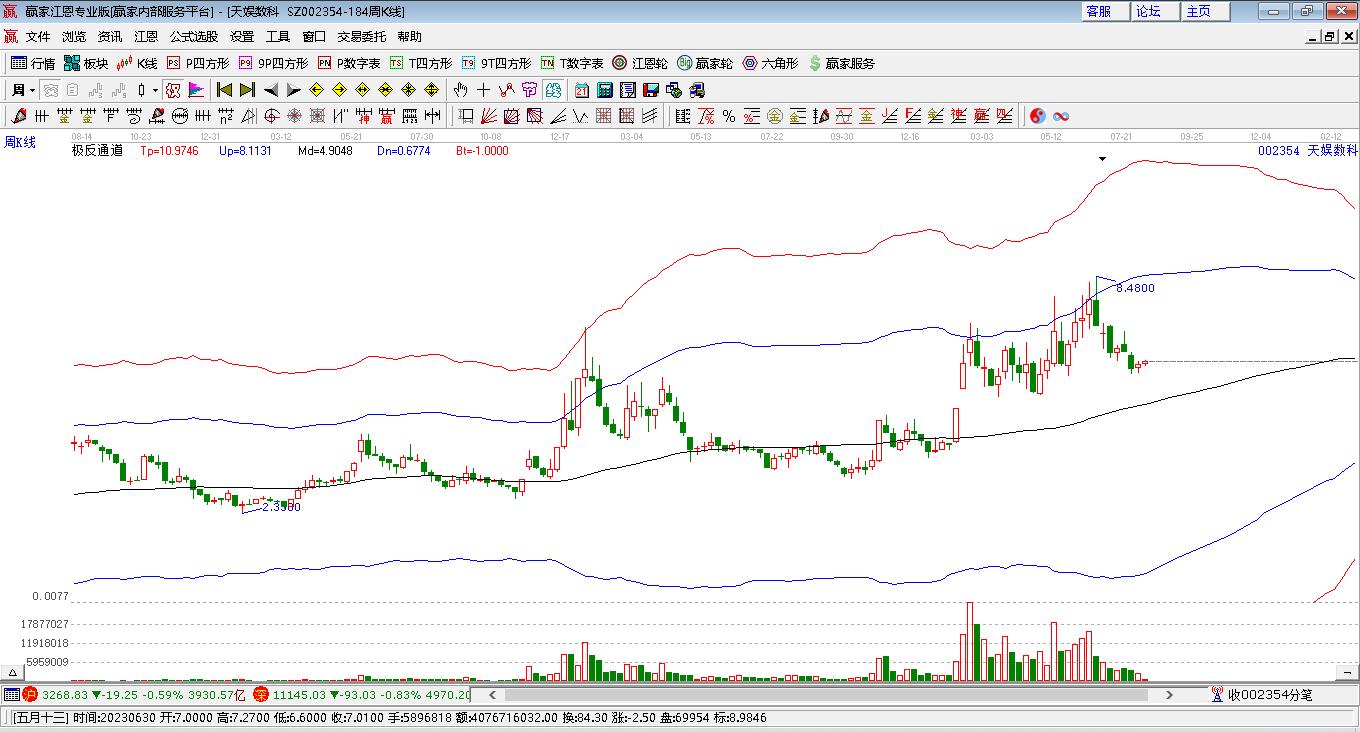Open the 六角形 hexagon tool
This screenshot has width=1360, height=732.
[x=770, y=63]
